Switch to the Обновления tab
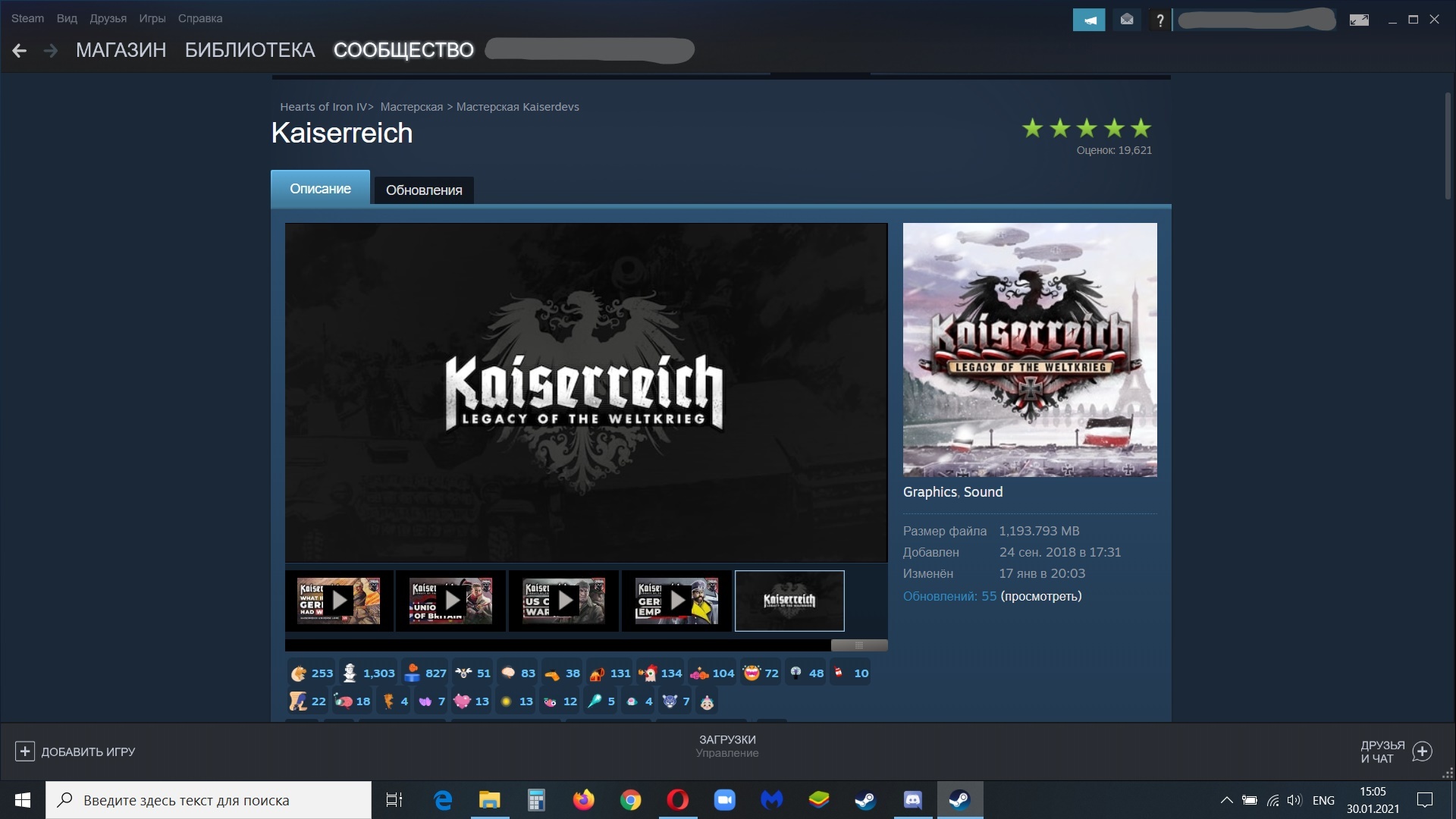The height and width of the screenshot is (819, 1456). (424, 190)
